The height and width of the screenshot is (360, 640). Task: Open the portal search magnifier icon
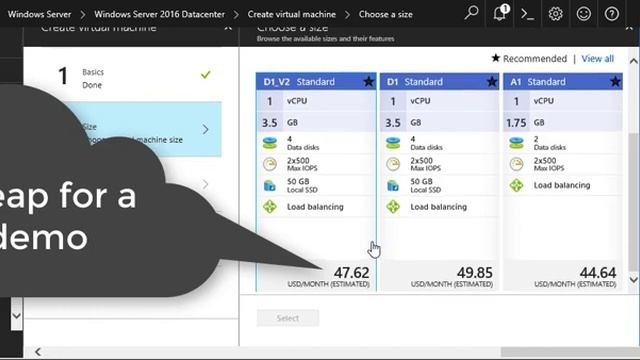(x=471, y=13)
